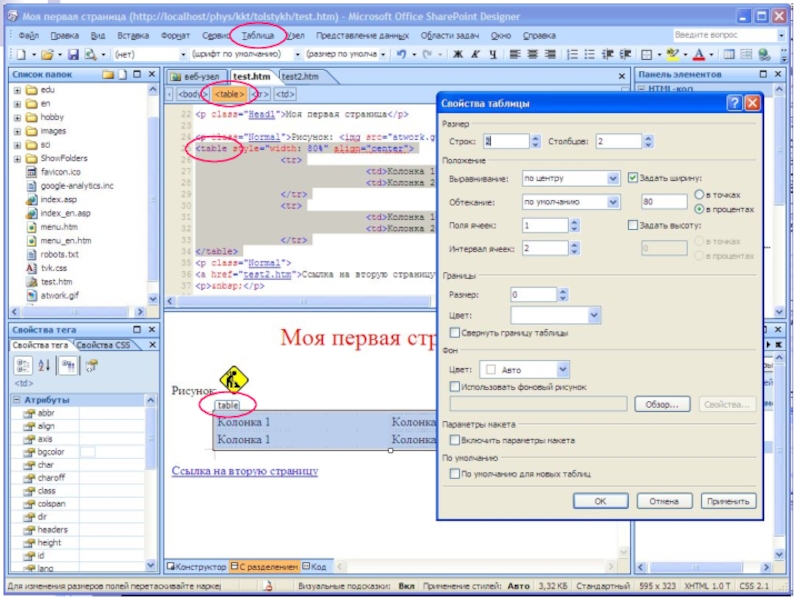
Task: Click the globe hyperlink toolbar icon
Action: (764, 54)
